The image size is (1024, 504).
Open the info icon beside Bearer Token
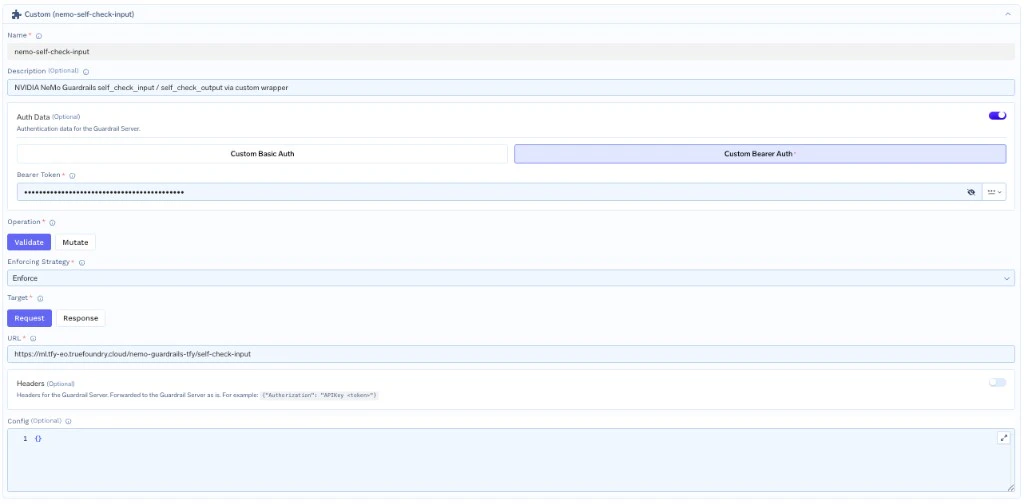pos(72,176)
